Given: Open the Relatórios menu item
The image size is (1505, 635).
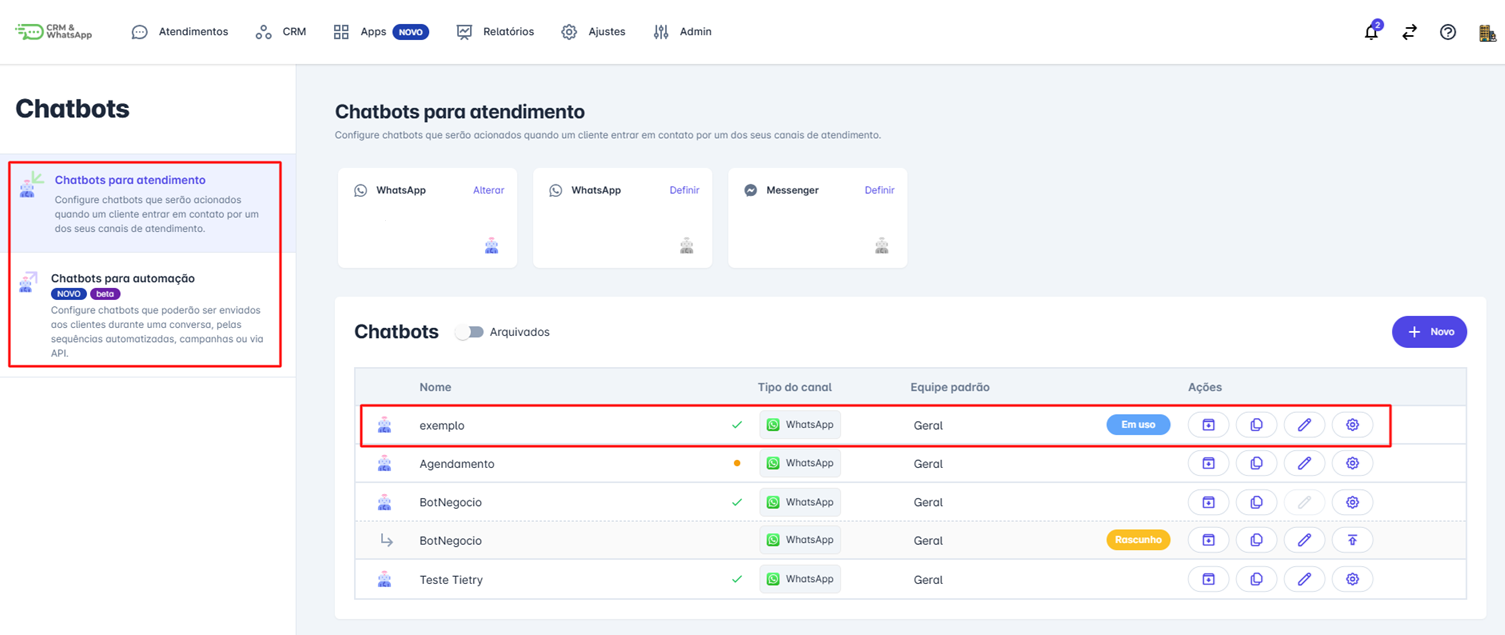Looking at the screenshot, I should [506, 31].
